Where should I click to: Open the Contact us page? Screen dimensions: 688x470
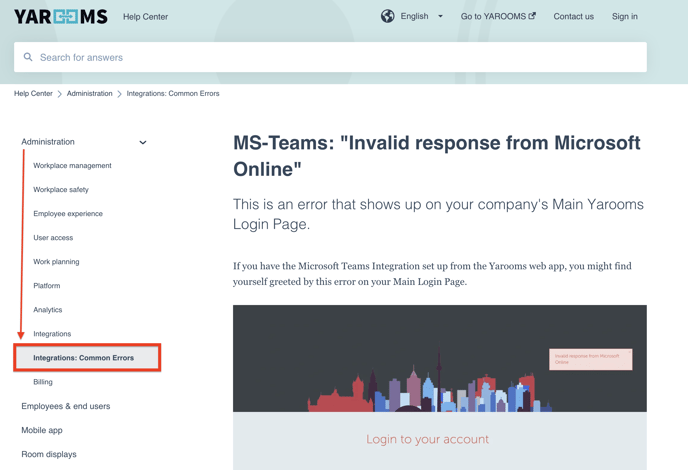[x=573, y=17]
